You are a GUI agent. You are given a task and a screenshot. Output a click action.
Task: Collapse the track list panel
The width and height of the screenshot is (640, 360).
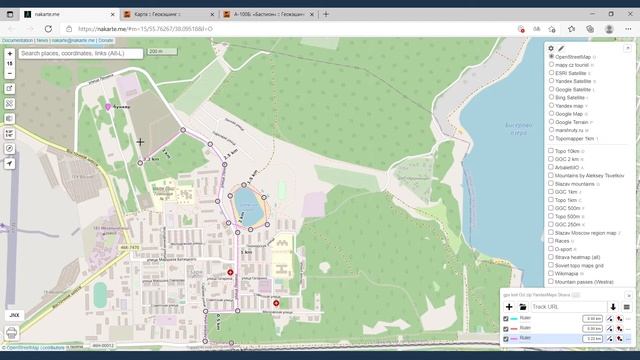[629, 295]
